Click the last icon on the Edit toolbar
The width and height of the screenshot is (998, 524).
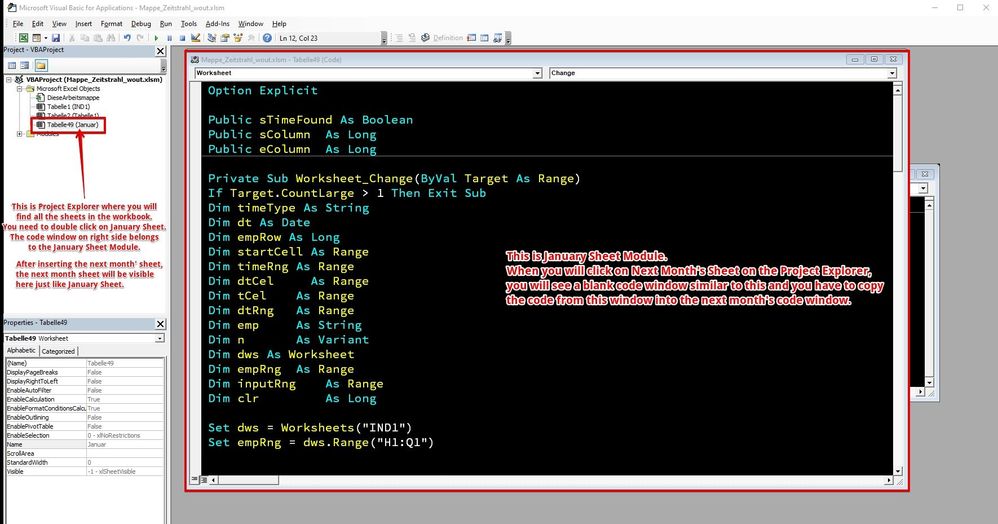click(498, 38)
